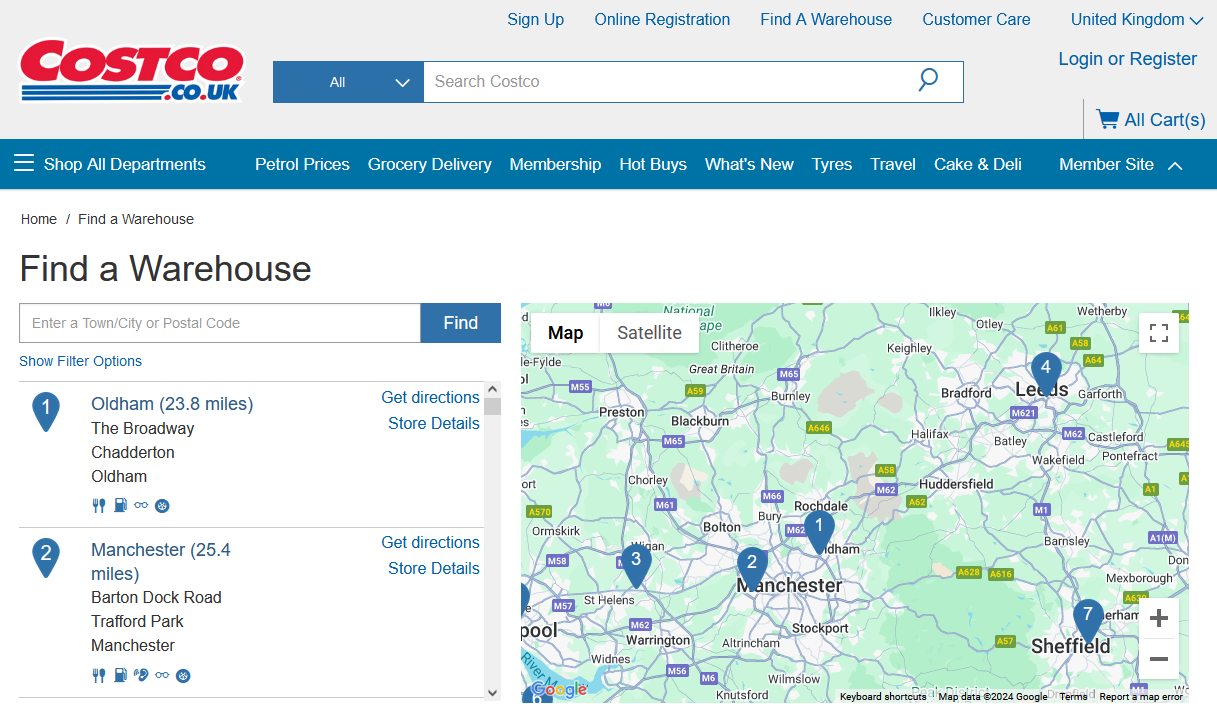Click the Find button
Viewport: 1217px width, 704px height.
[x=460, y=323]
